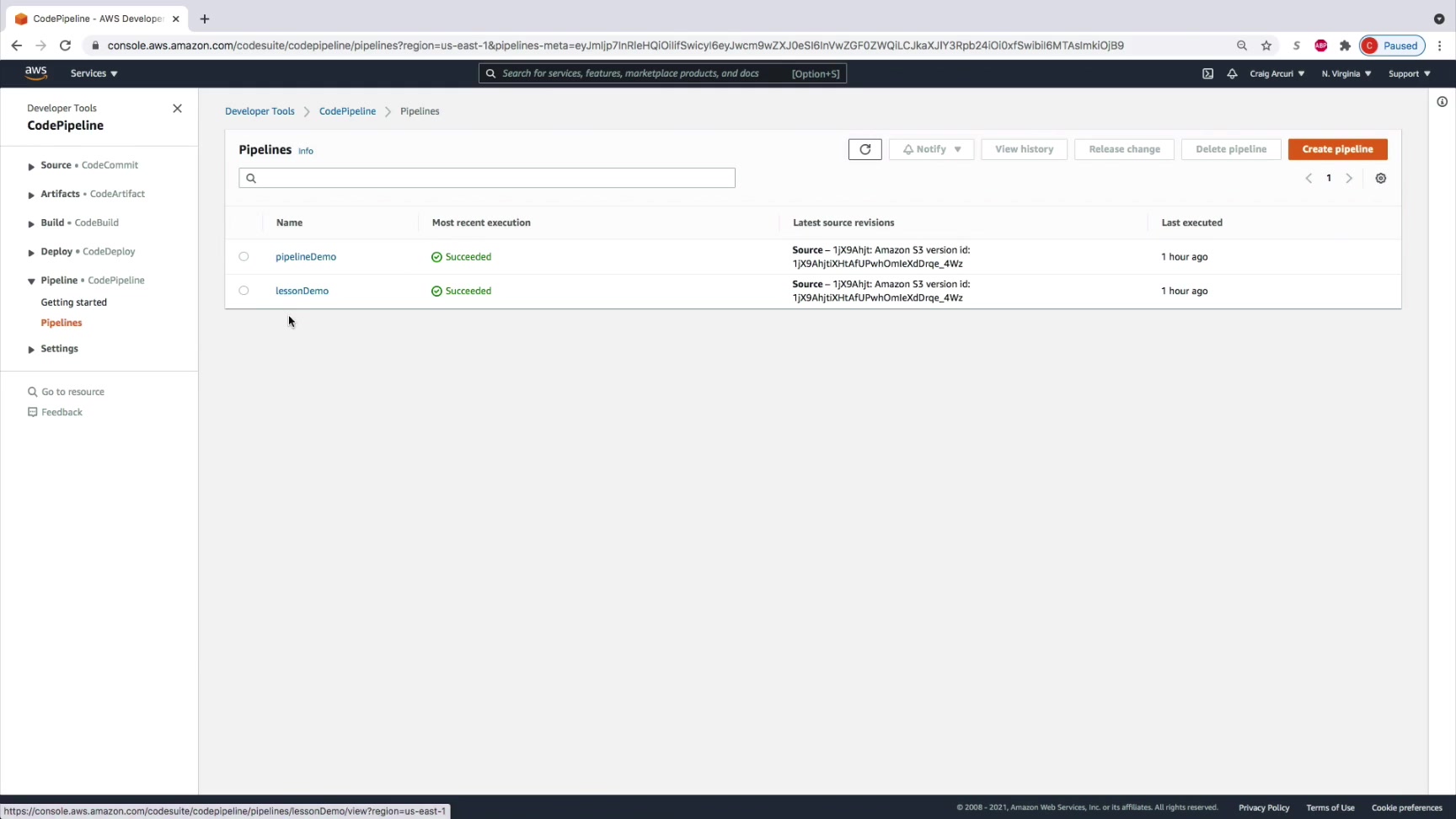This screenshot has height=819, width=1456.
Task: Open the lessonDemo pipeline link
Action: [x=302, y=291]
